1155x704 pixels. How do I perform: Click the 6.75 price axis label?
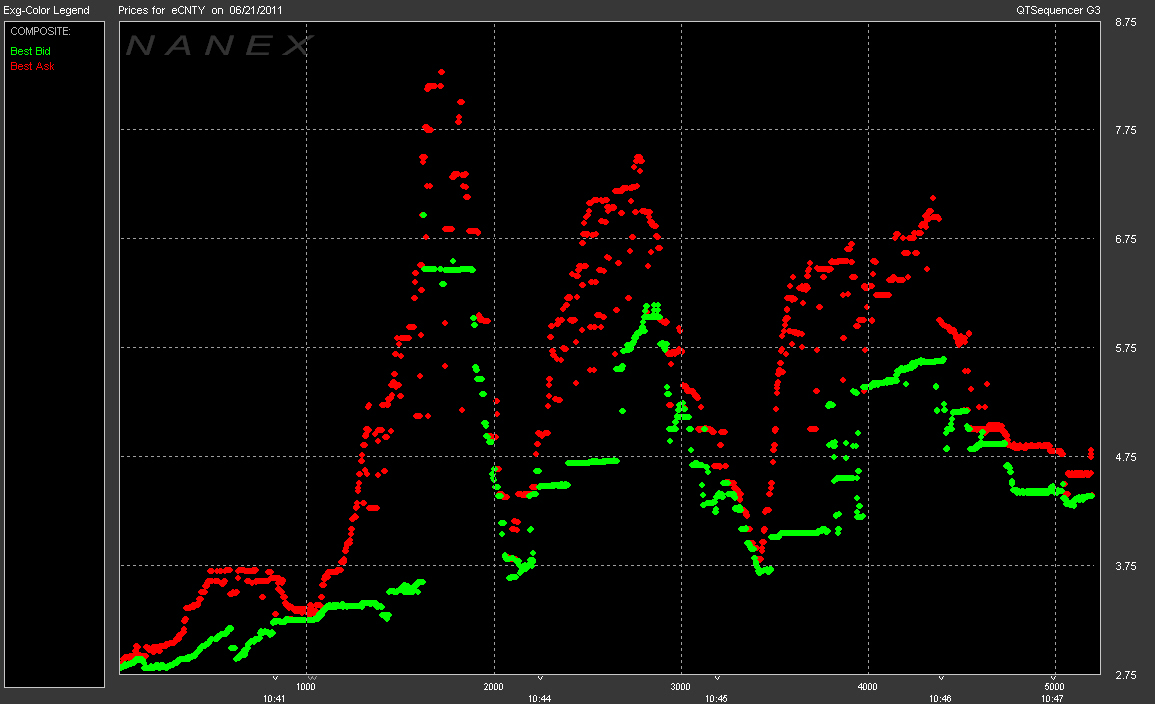[1125, 239]
